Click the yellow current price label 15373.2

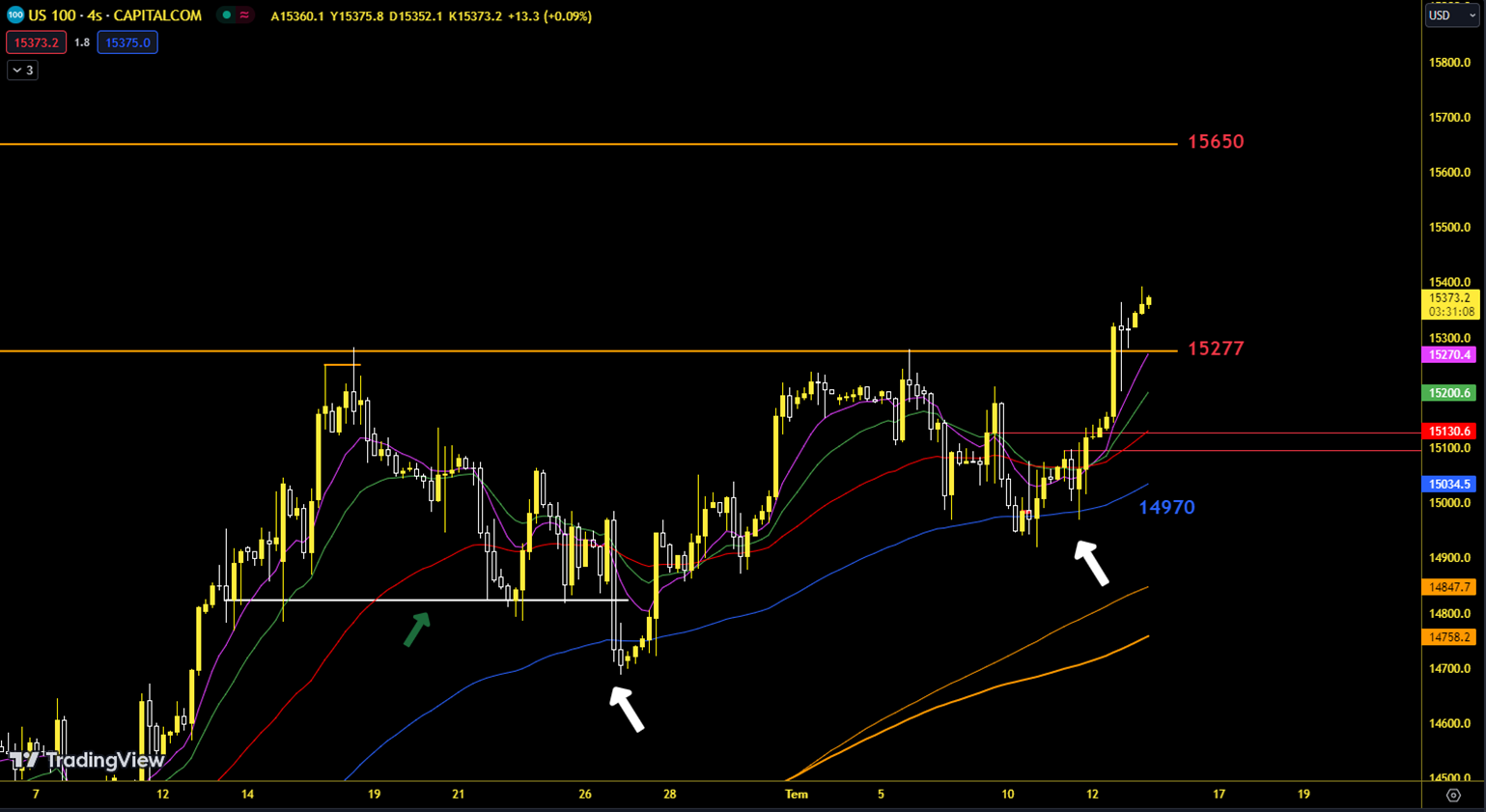tap(1449, 299)
